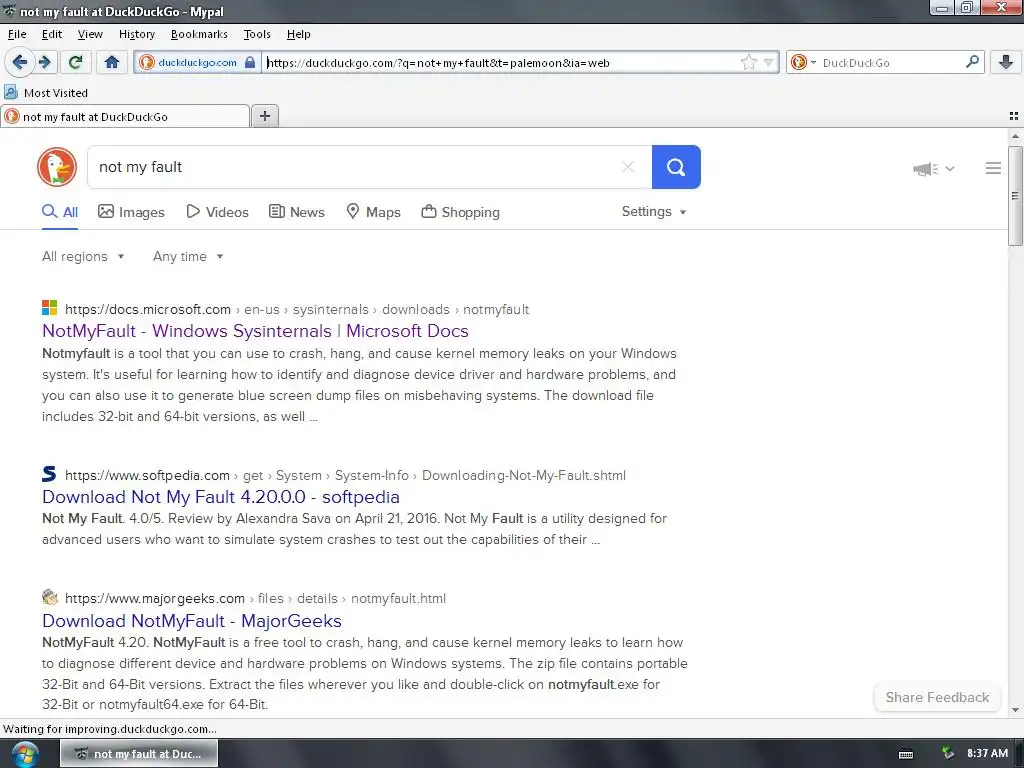Click the docs.microsoft.com result URL
Image resolution: width=1024 pixels, height=768 pixels.
148,309
